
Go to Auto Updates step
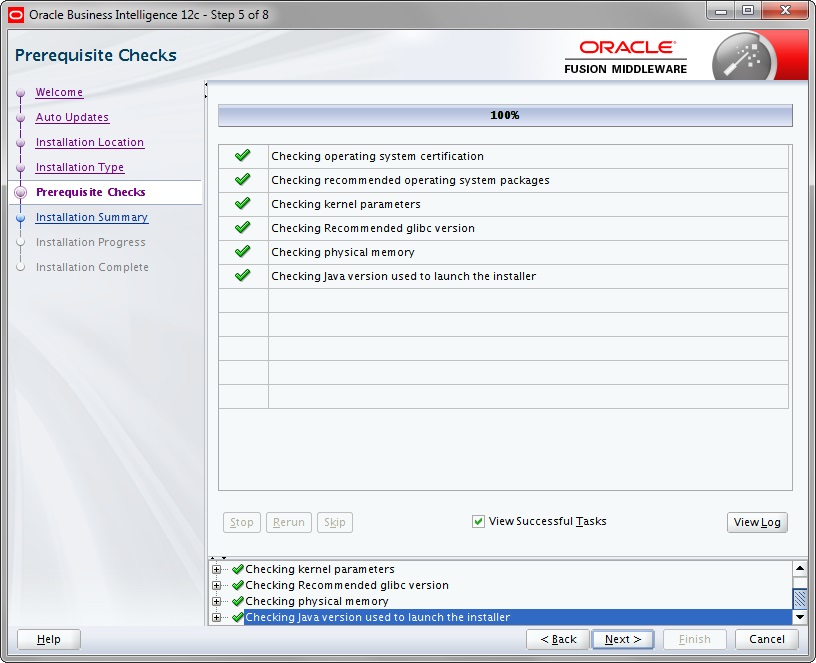pyautogui.click(x=72, y=117)
